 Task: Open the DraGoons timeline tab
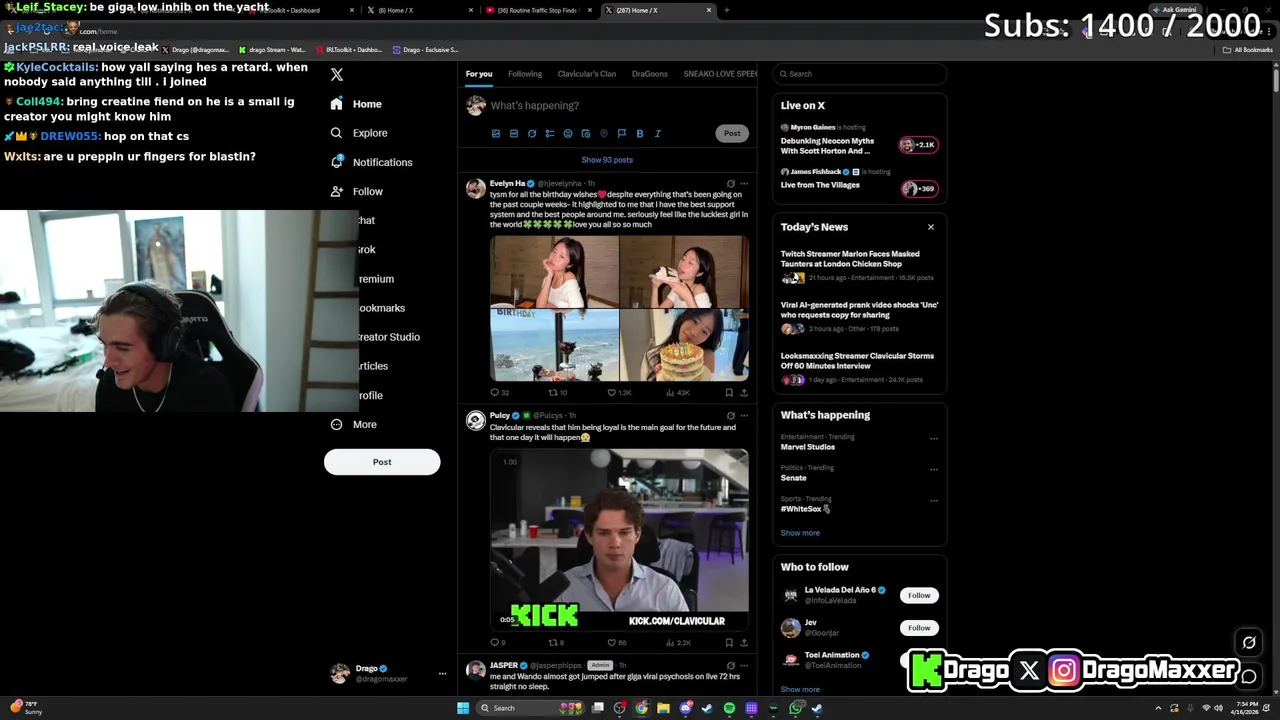(650, 74)
